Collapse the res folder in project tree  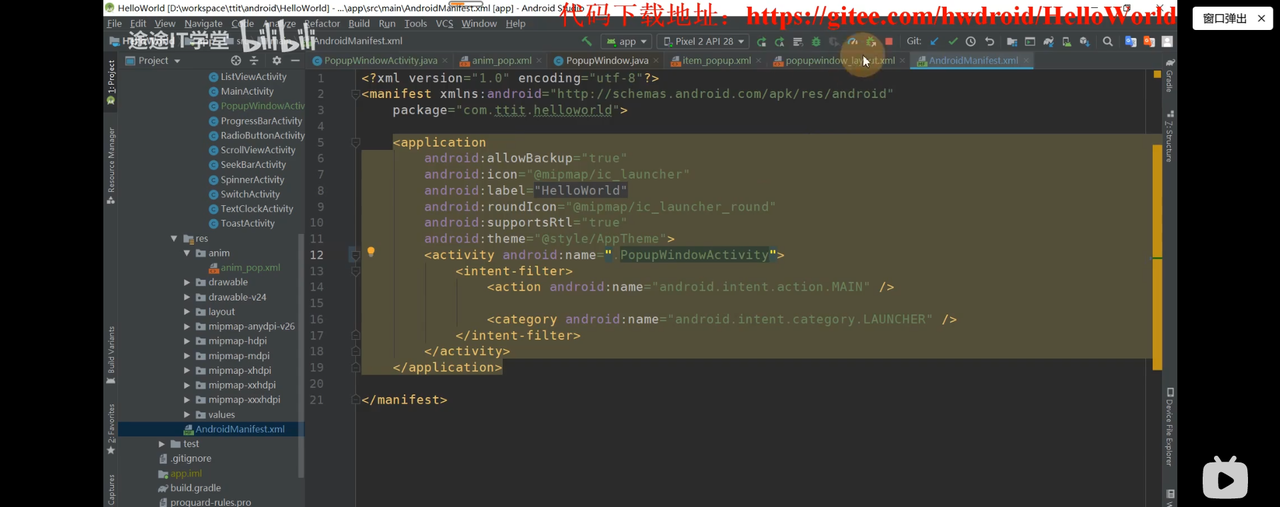tap(174, 239)
